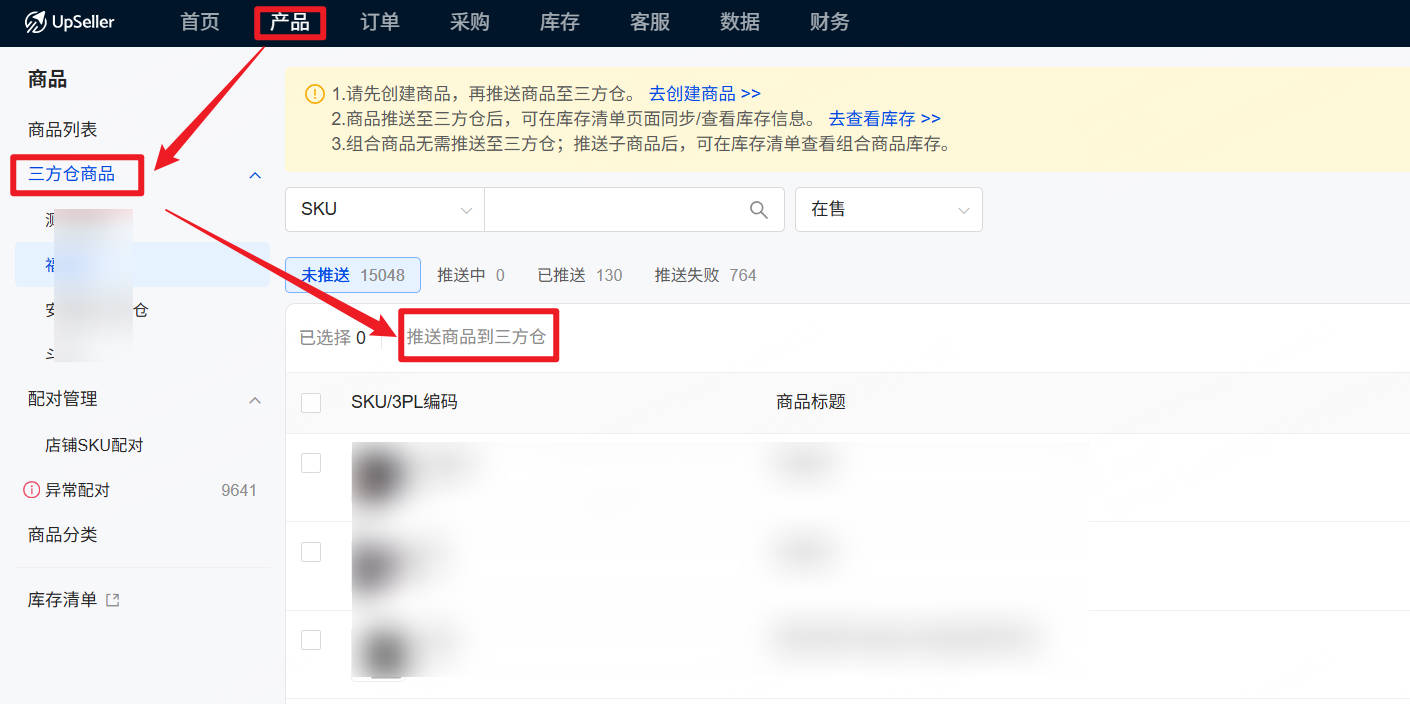Click the search magnifier icon
This screenshot has height=704, width=1410.
point(759,210)
